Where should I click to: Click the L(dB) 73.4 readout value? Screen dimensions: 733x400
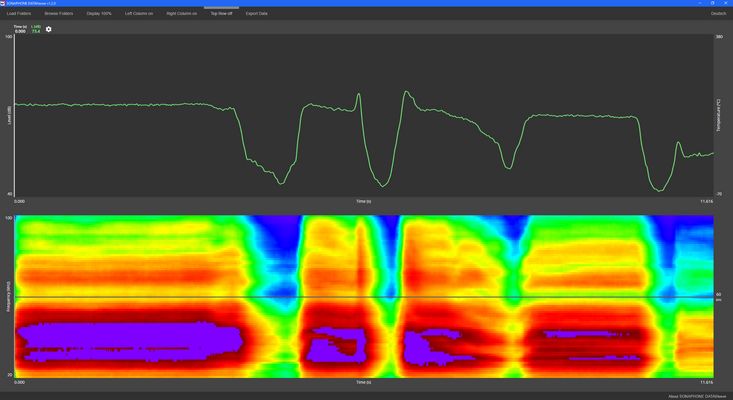[x=36, y=30]
